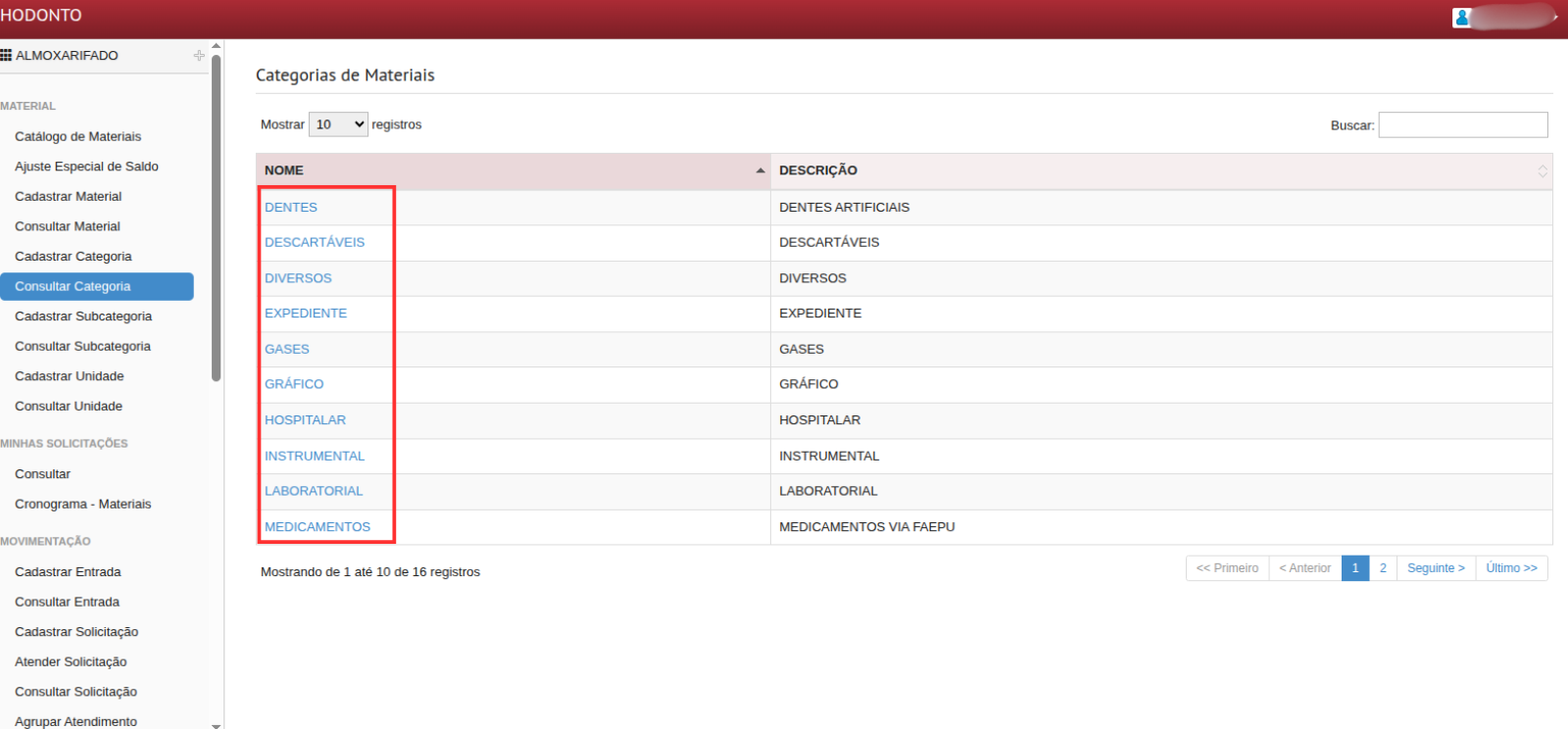Screen dimensions: 1568x729
Task: Open Cadastrar Subcategoria from sidebar
Action: (83, 316)
